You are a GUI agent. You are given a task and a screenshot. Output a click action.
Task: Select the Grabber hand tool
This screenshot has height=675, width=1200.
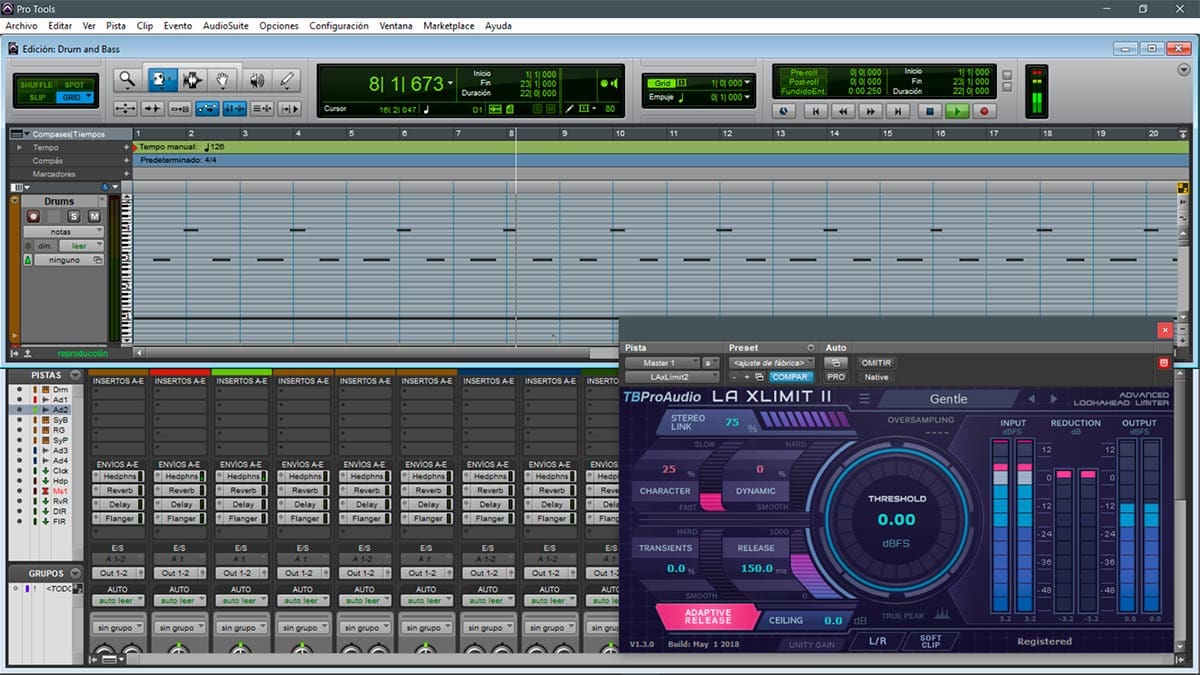point(223,80)
